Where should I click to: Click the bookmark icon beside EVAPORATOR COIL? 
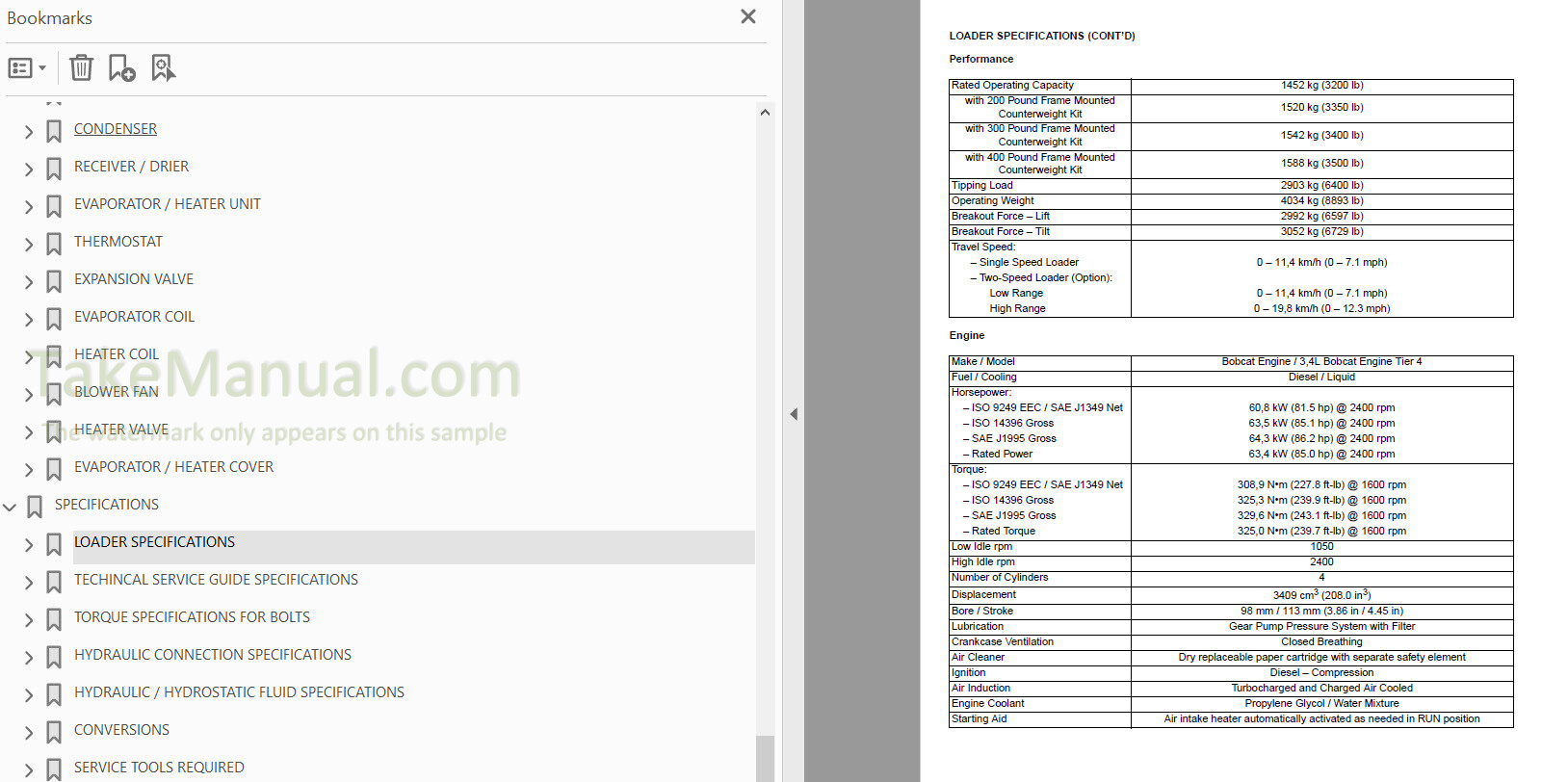pyautogui.click(x=54, y=319)
